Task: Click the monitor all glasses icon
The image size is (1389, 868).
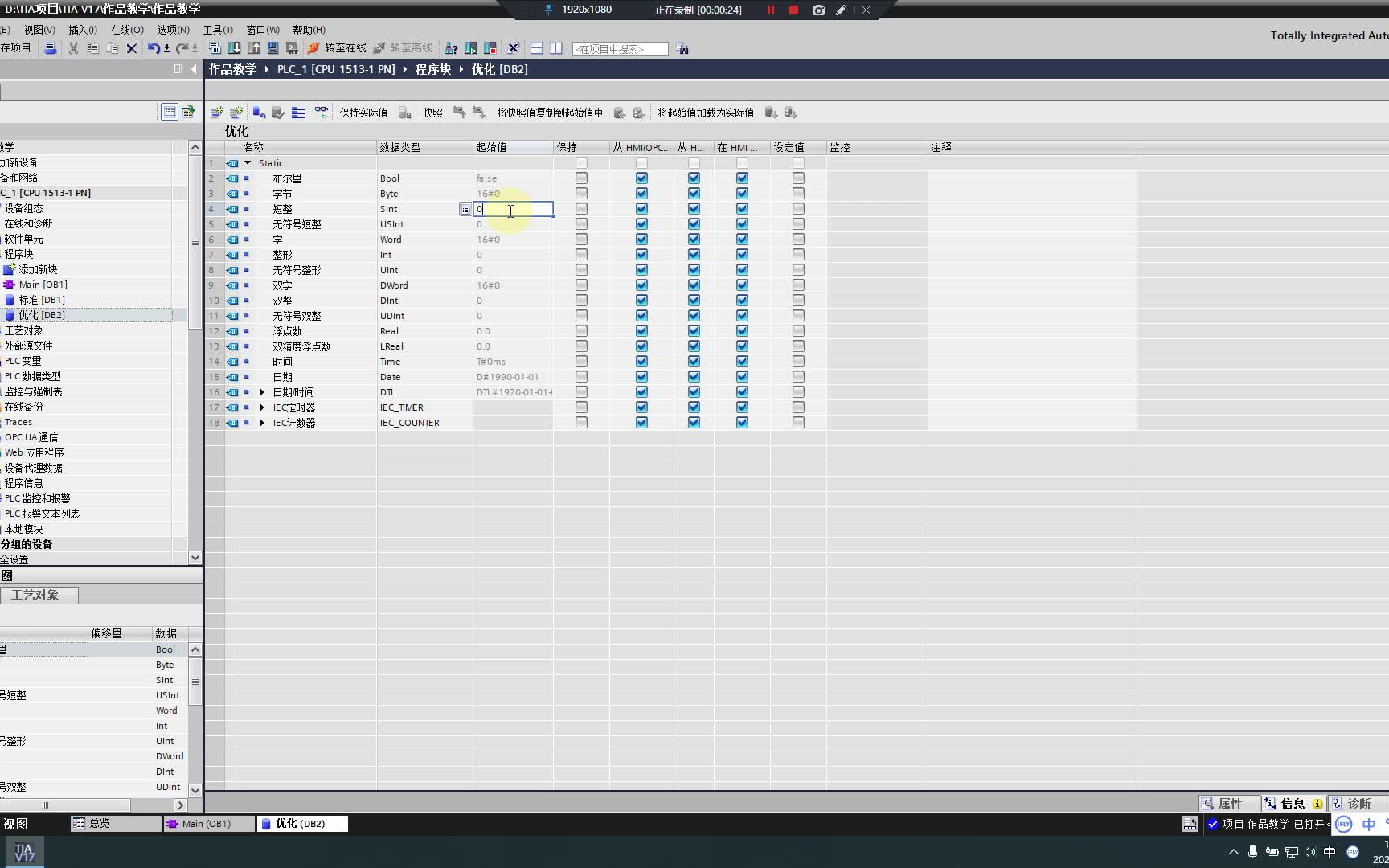Action: point(322,113)
